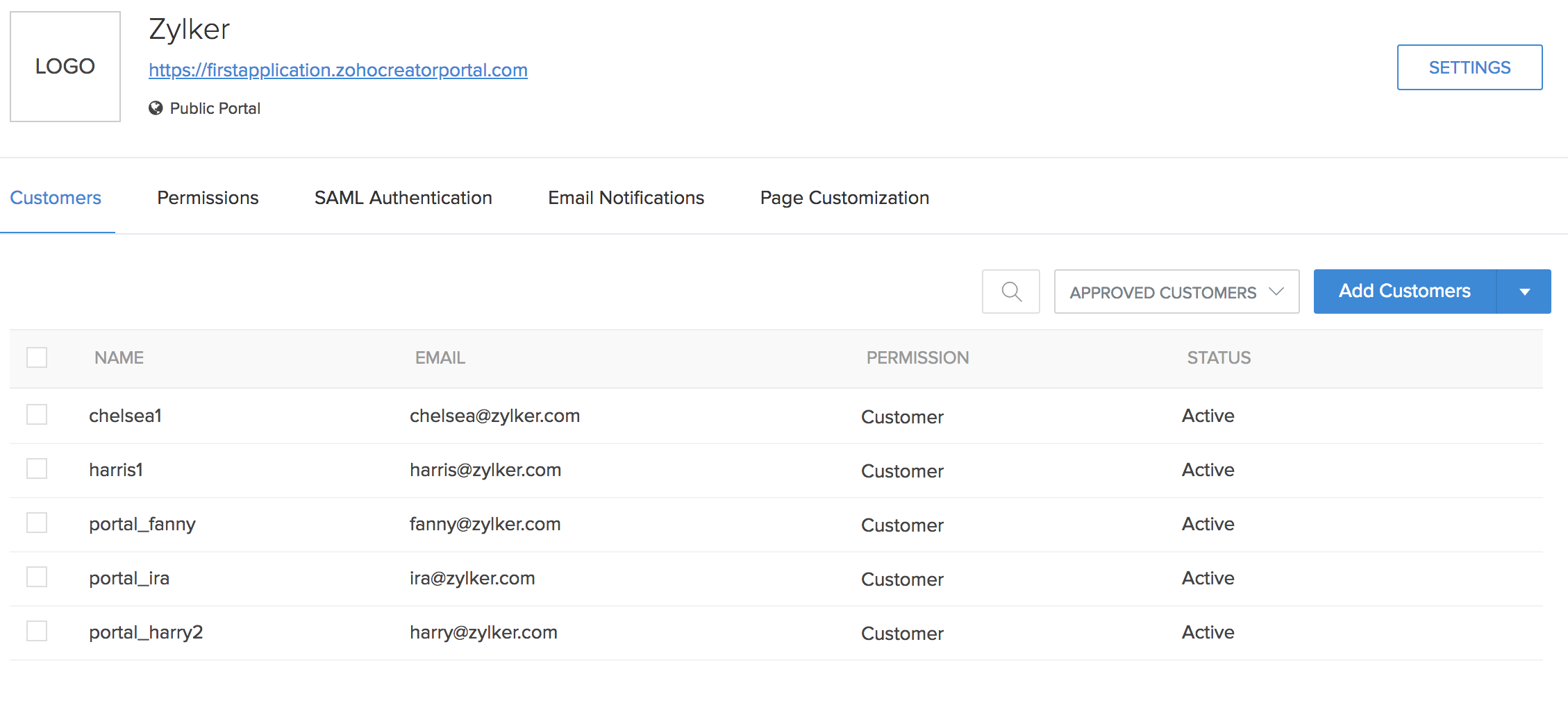Image resolution: width=1568 pixels, height=701 pixels.
Task: Mark the portal_ira checkbox
Action: 37,577
